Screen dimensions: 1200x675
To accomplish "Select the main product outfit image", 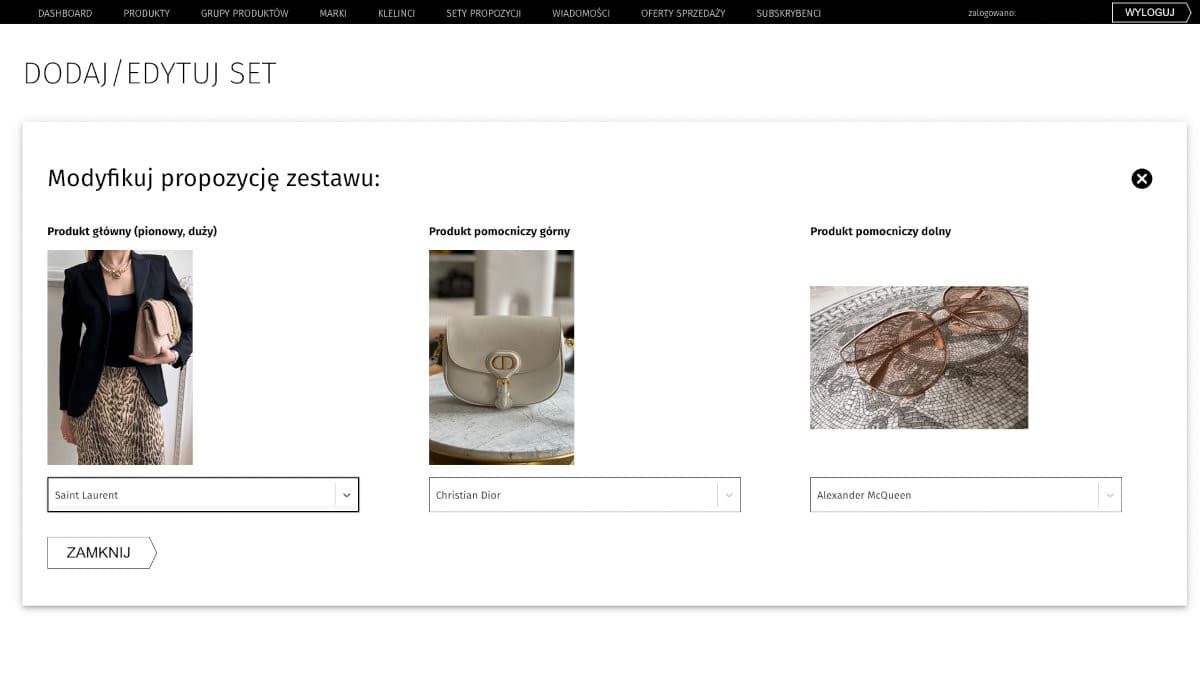I will pos(120,357).
